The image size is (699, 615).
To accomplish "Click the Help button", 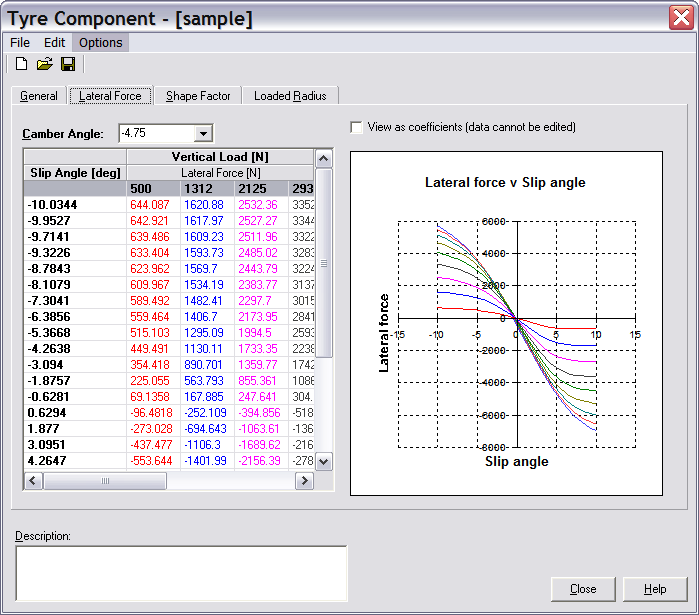I will point(655,589).
